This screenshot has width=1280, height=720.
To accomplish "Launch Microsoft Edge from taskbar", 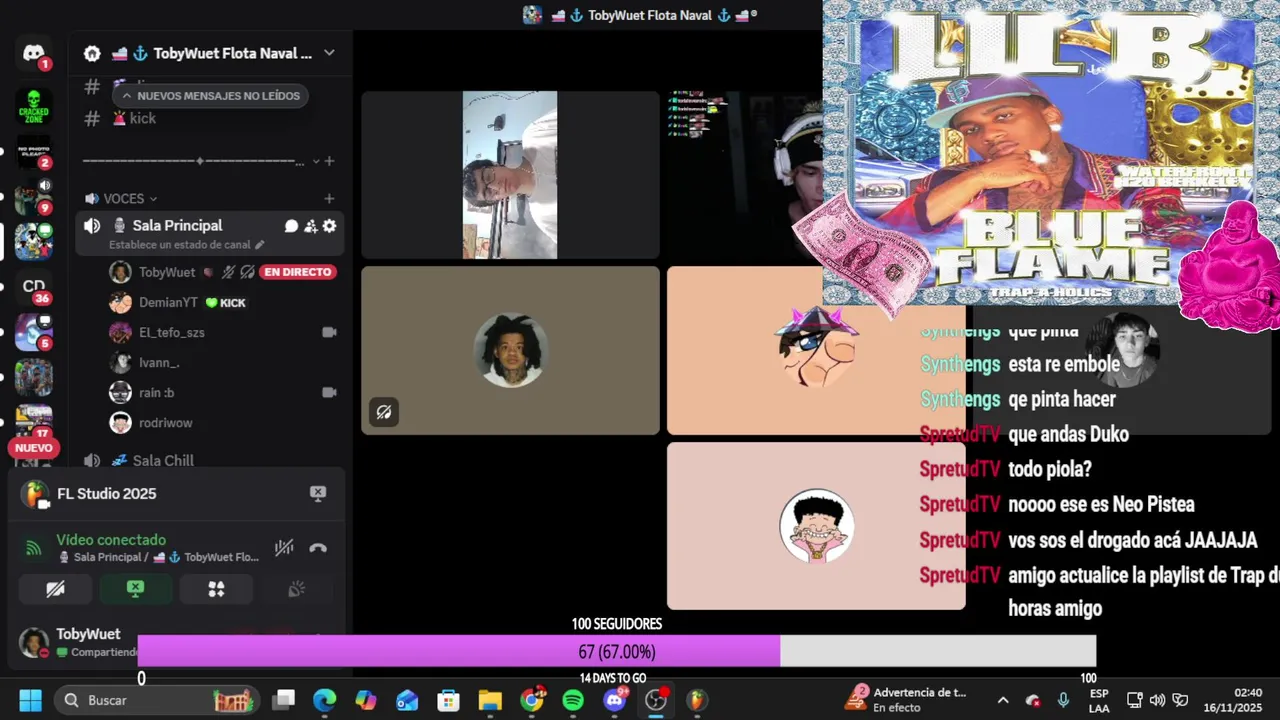I will 325,700.
